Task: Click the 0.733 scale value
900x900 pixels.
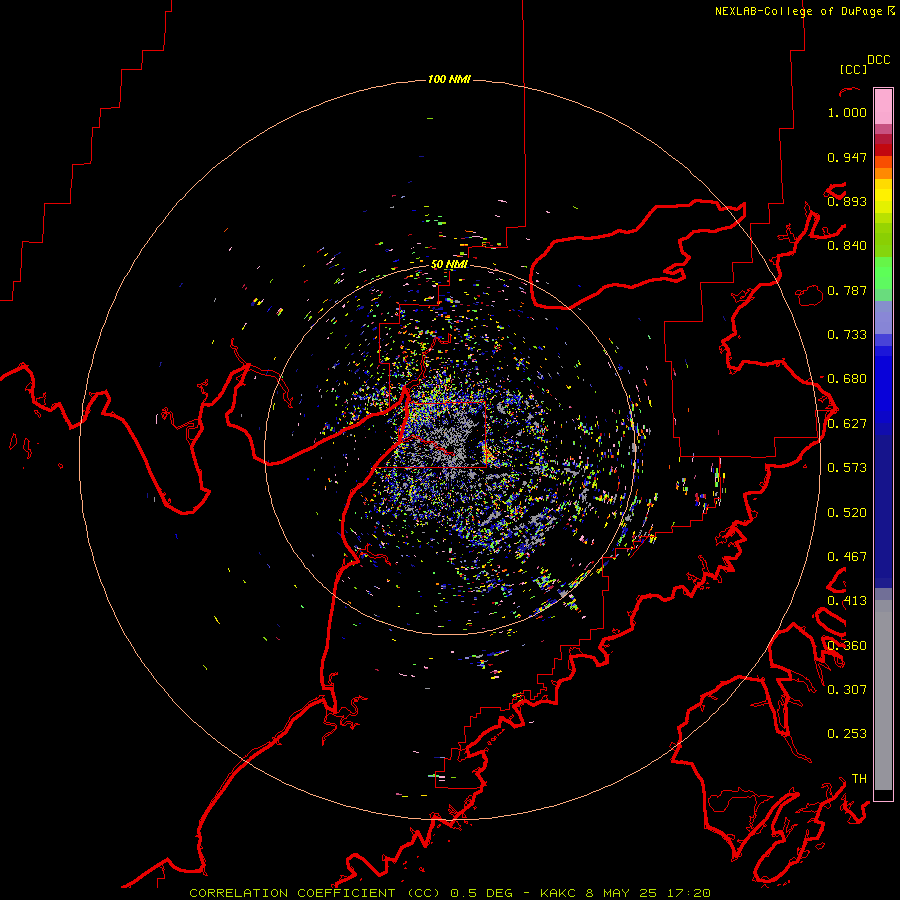Action: point(847,335)
